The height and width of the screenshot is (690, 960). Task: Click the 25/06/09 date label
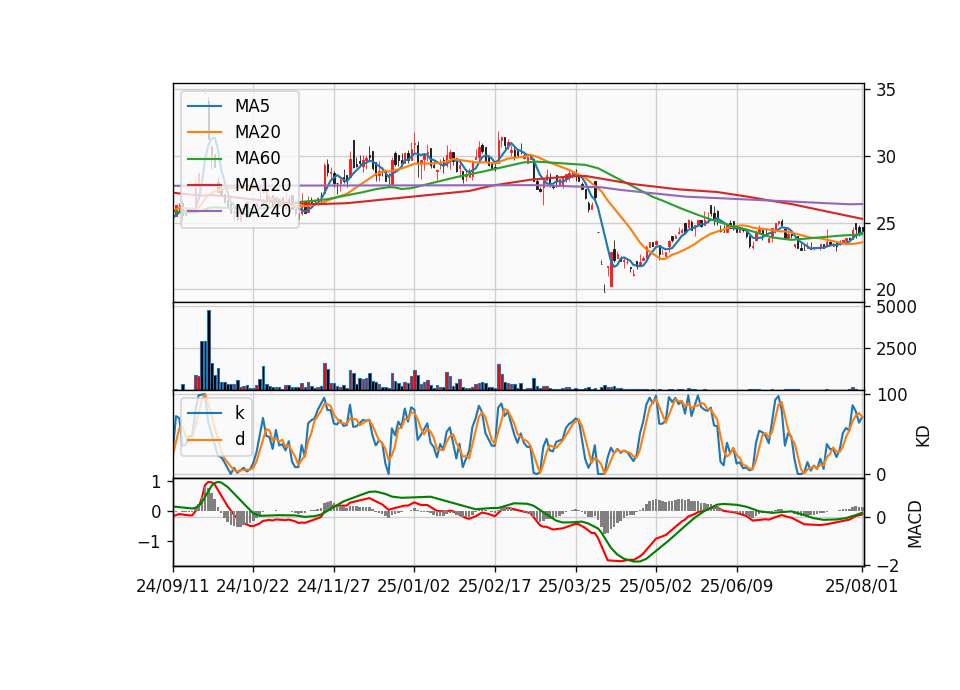(x=737, y=586)
